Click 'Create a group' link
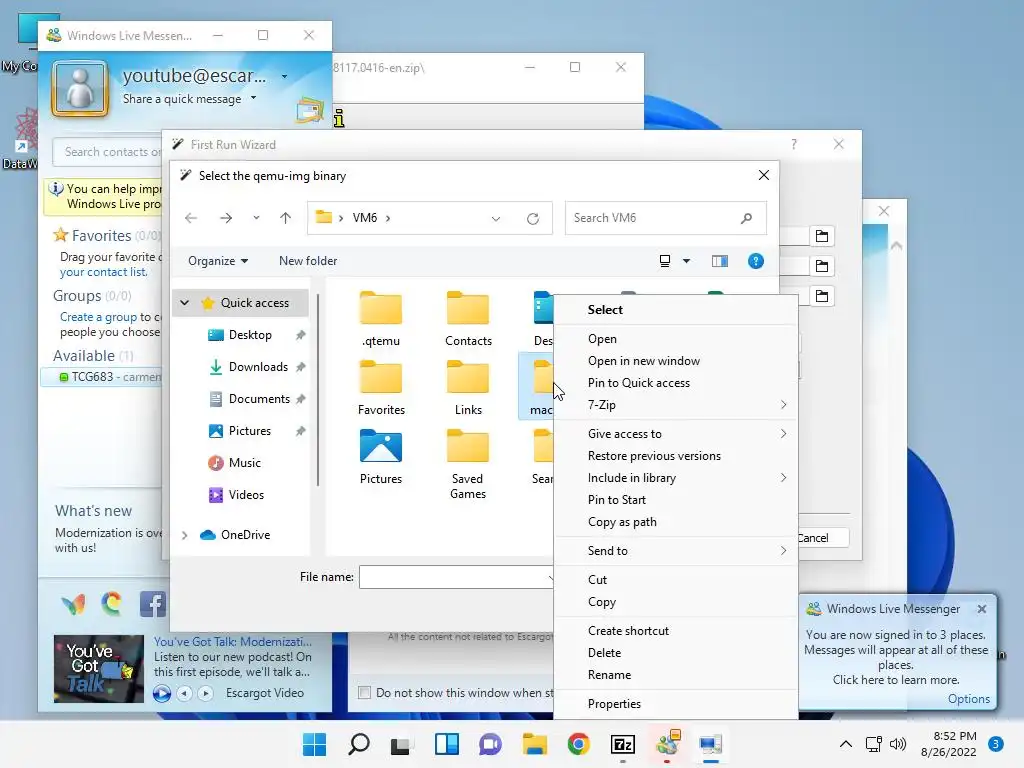The height and width of the screenshot is (768, 1024). tap(99, 317)
